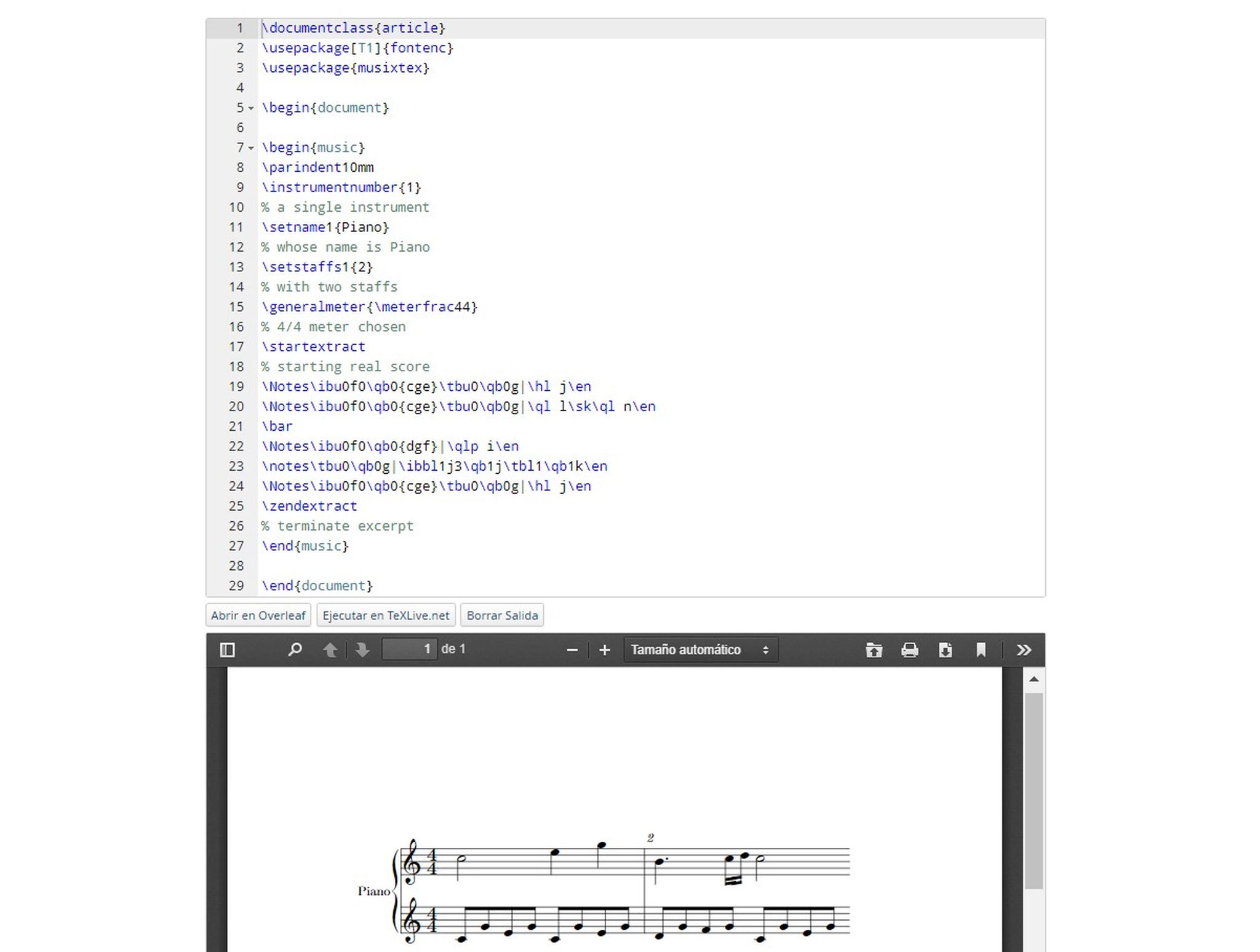
Task: Click the open file icon
Action: [x=874, y=650]
